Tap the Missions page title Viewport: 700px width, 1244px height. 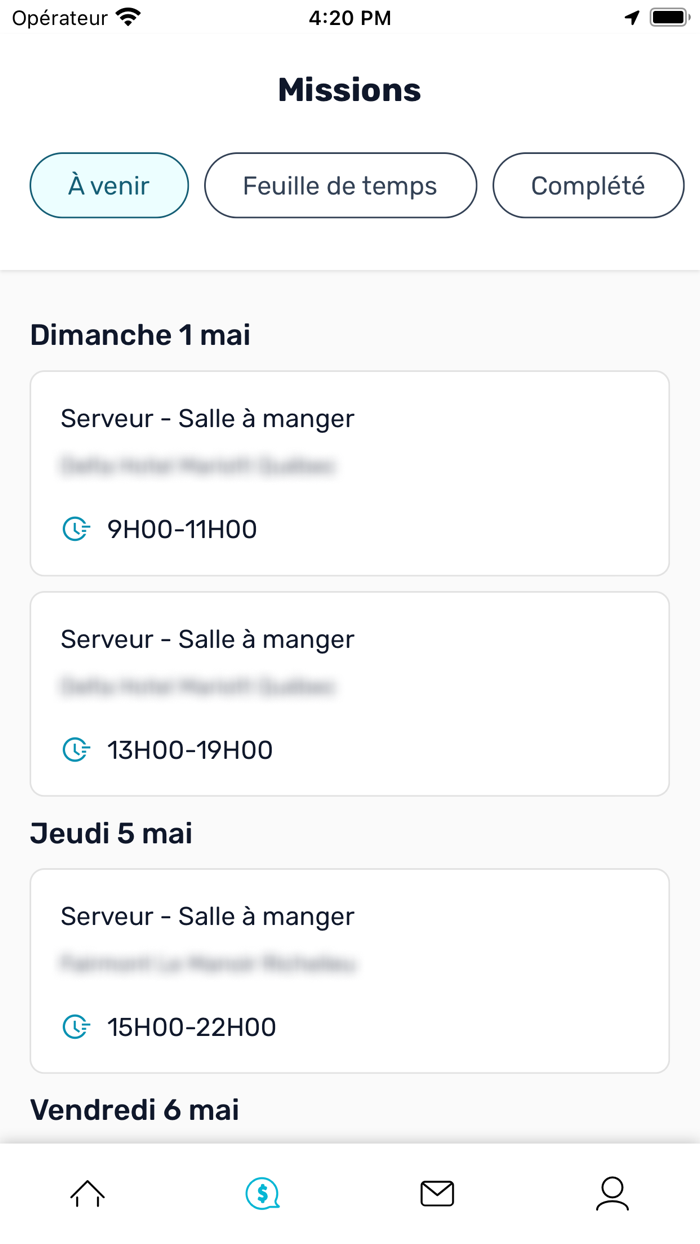[x=349, y=90]
